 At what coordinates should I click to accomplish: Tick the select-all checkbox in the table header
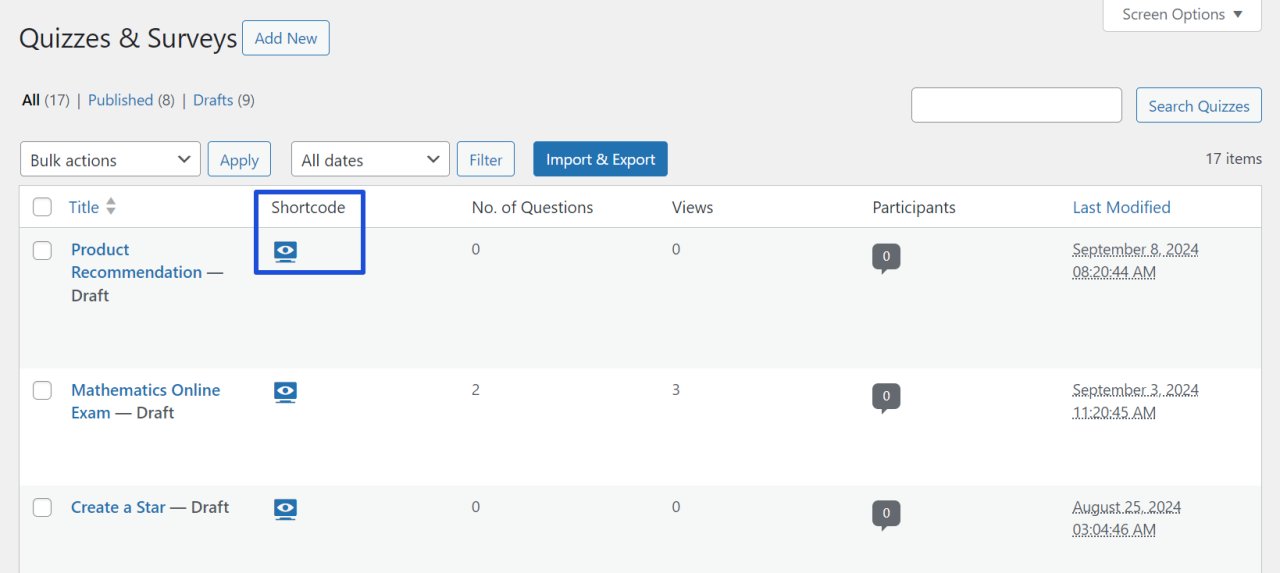tap(42, 207)
